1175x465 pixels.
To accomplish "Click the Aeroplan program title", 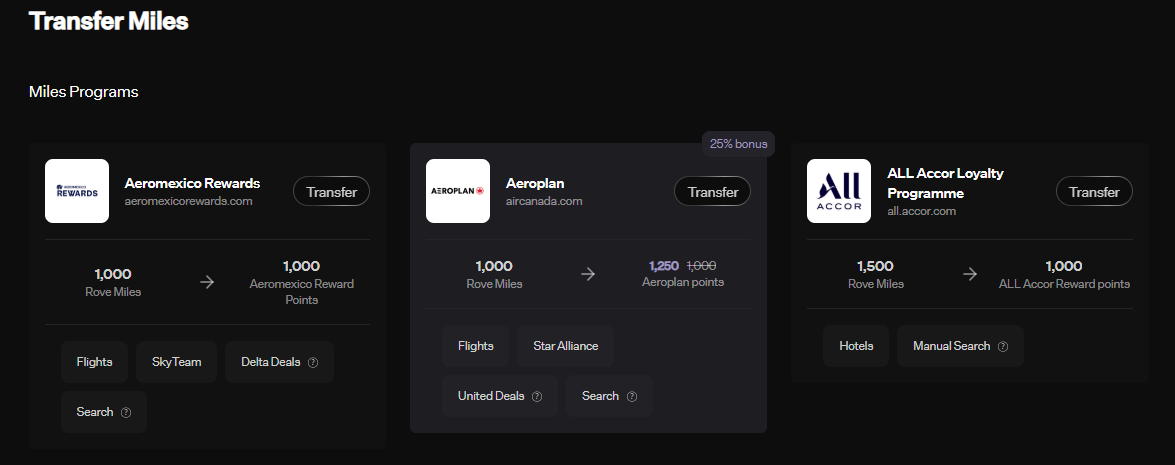I will coord(535,183).
